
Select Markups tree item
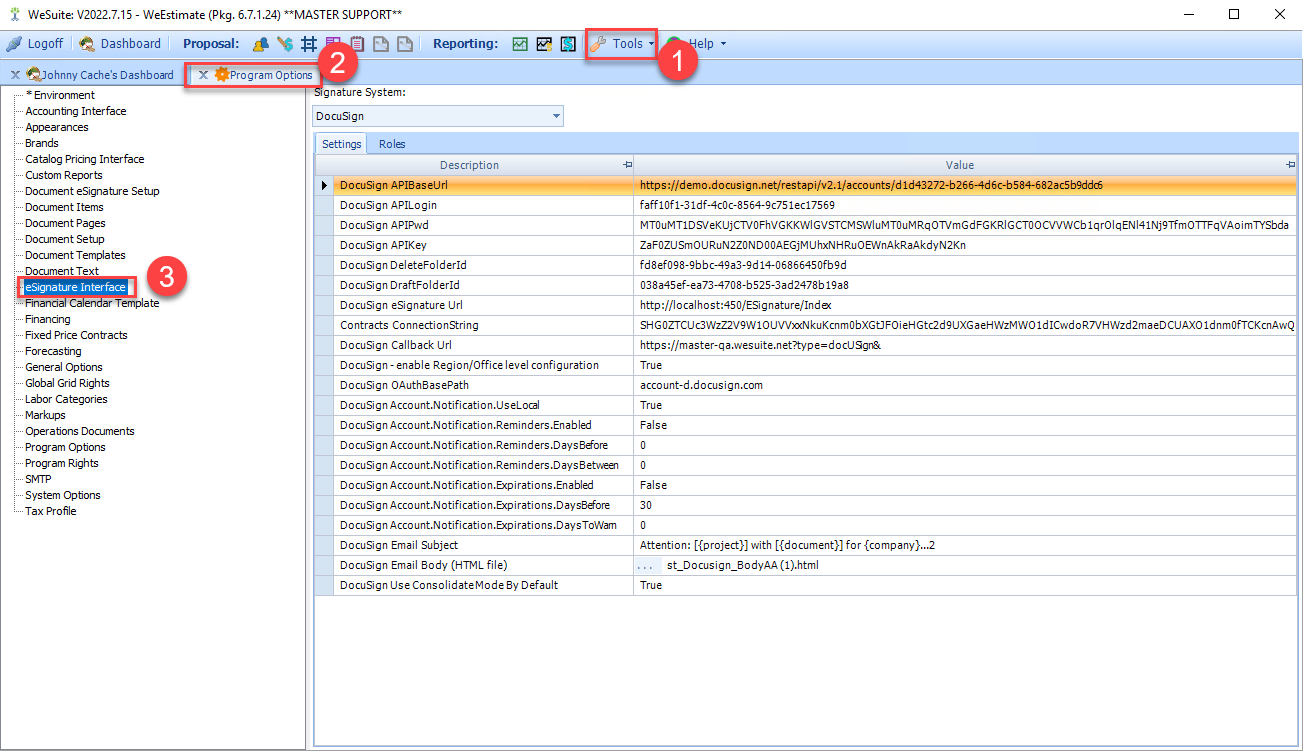[45, 415]
